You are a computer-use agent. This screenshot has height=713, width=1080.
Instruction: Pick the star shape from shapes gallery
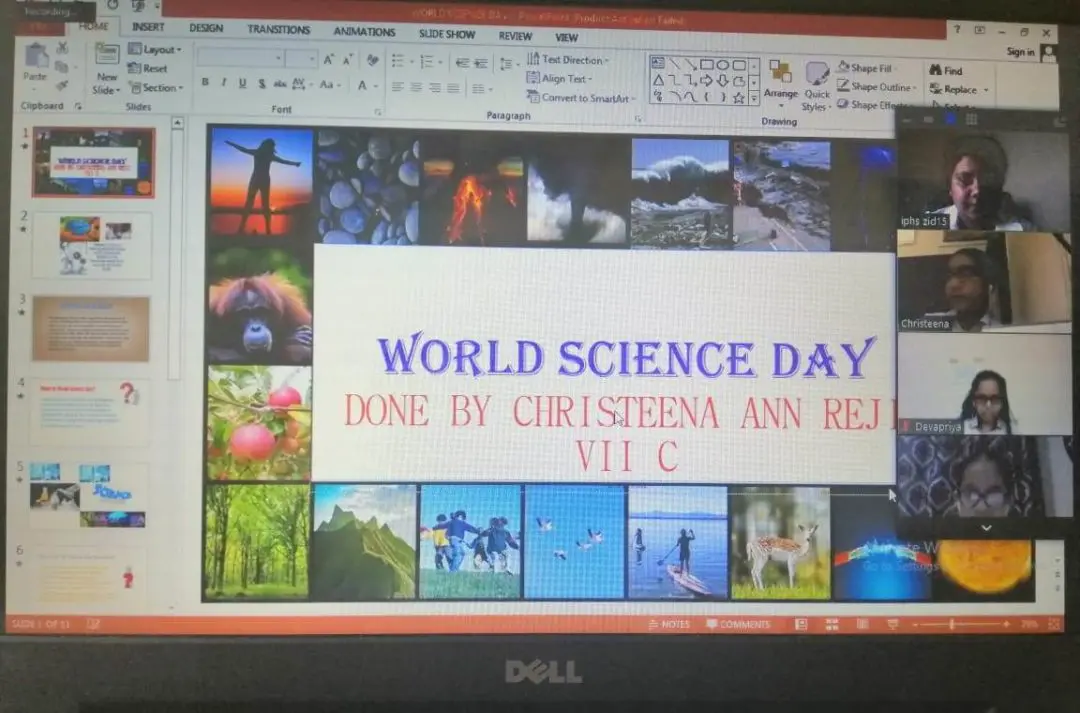(738, 97)
